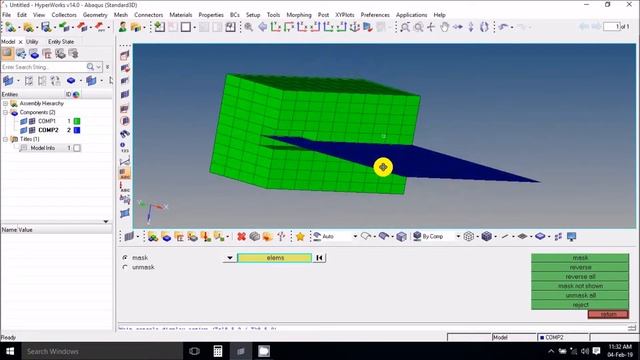Toggle Model Info title display icon

[x=24, y=148]
